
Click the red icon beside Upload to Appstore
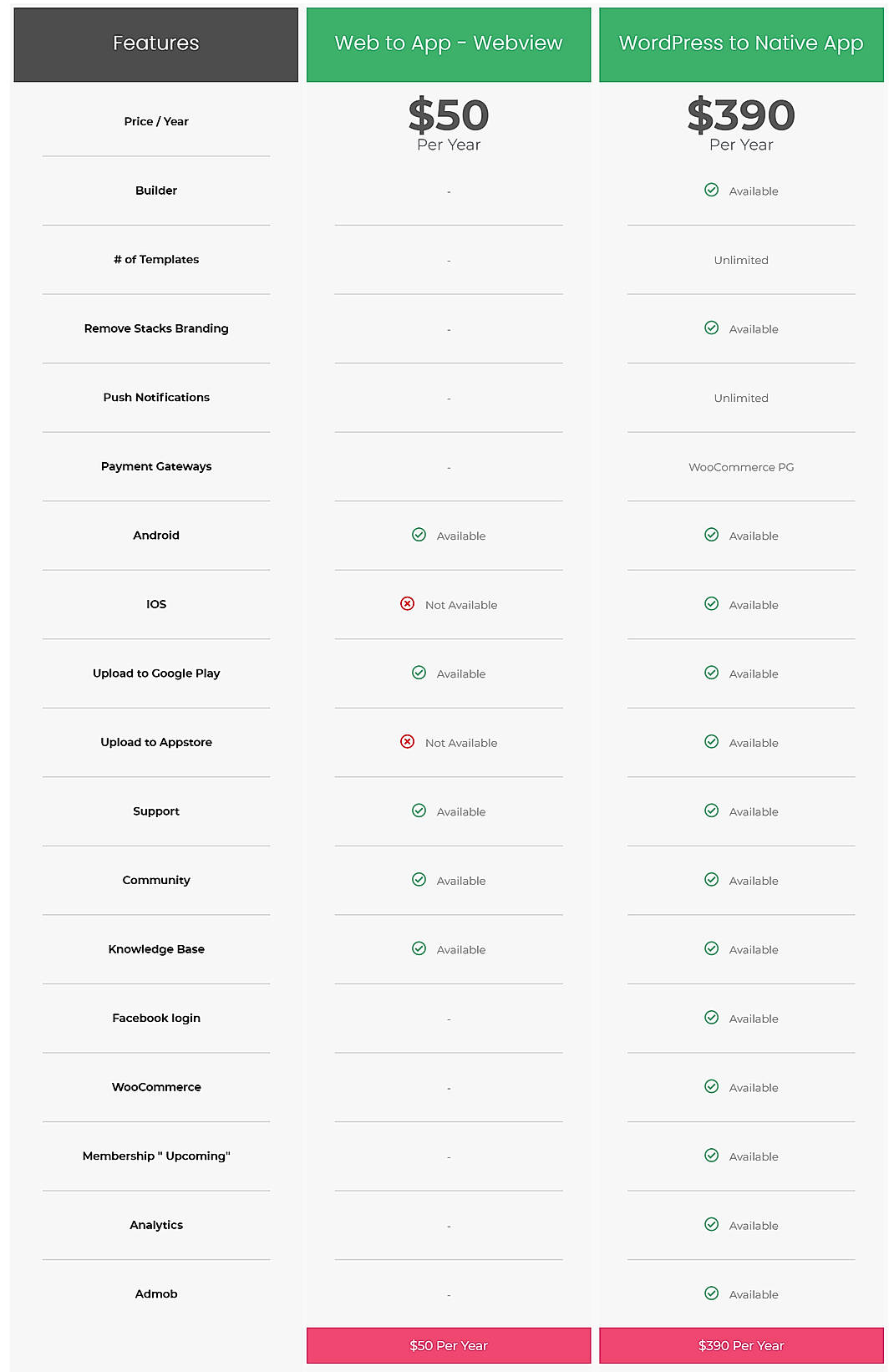coord(407,742)
